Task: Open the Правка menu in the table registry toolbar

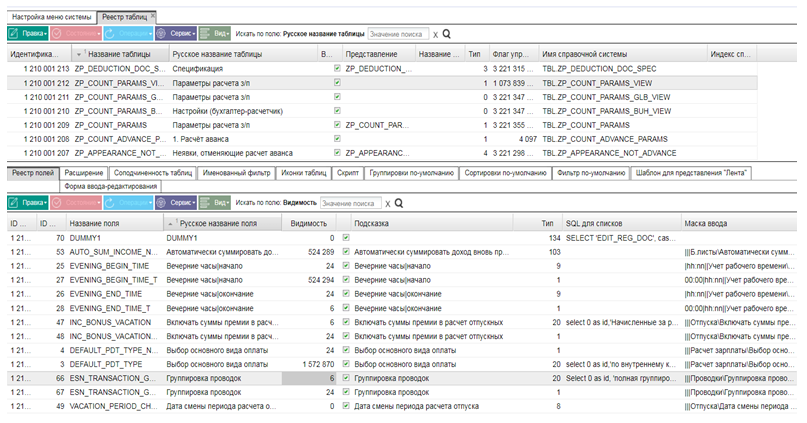Action: (x=28, y=33)
